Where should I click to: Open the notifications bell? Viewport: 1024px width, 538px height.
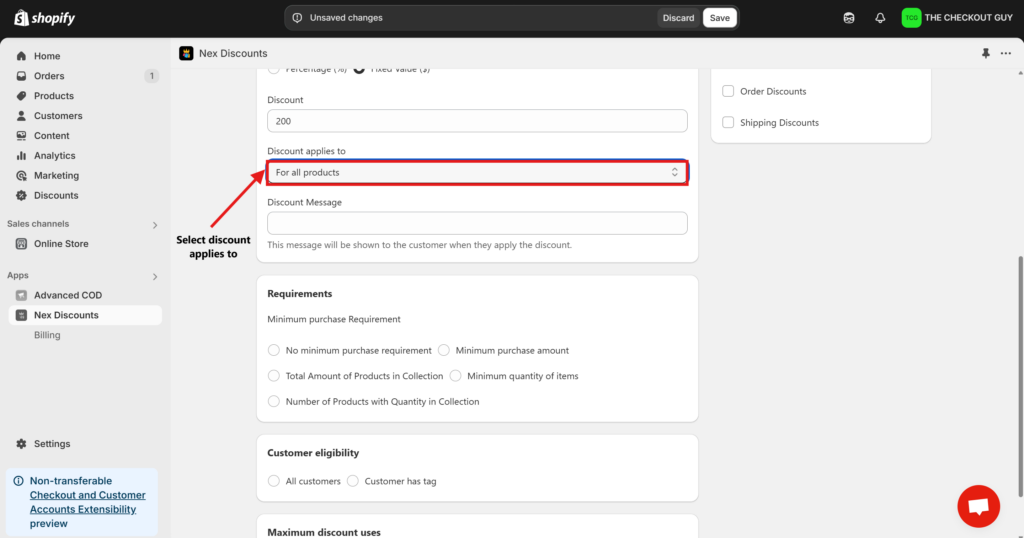coord(880,18)
